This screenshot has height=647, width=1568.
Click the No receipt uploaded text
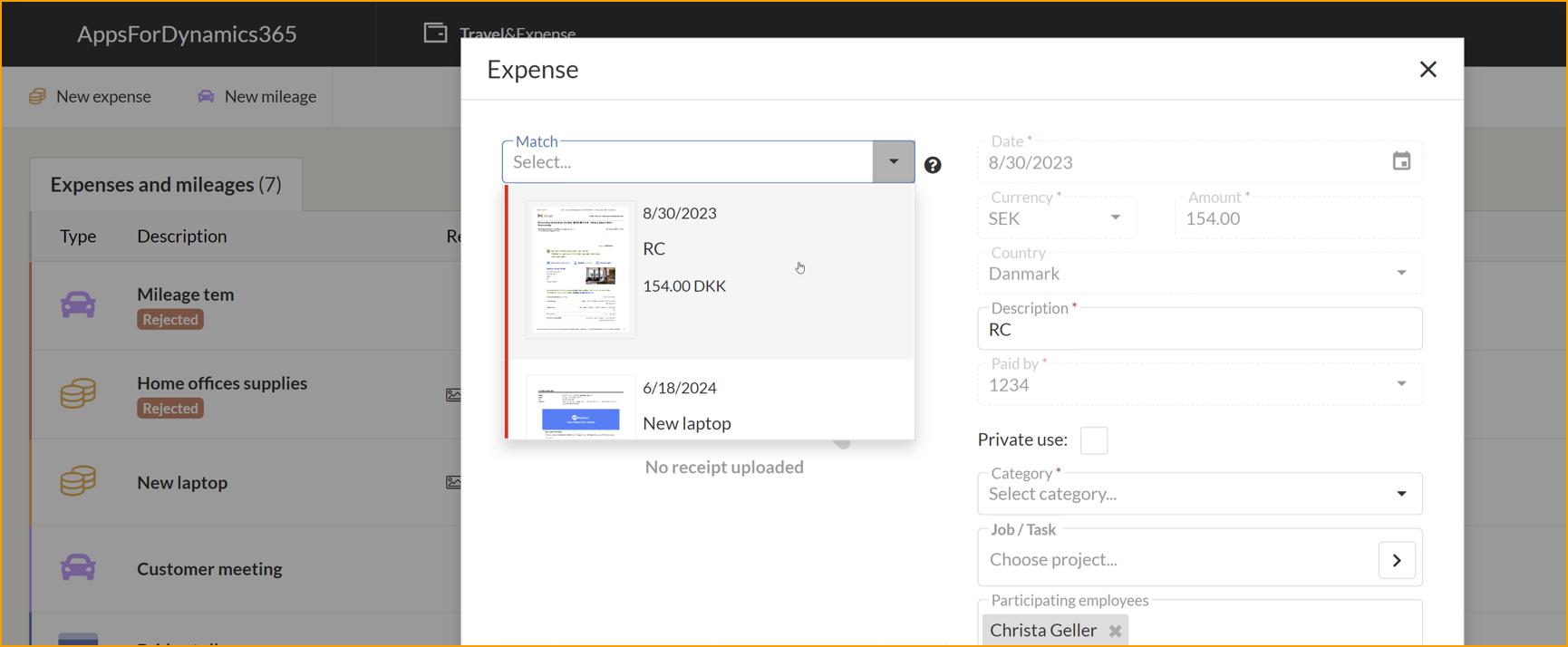pyautogui.click(x=724, y=467)
